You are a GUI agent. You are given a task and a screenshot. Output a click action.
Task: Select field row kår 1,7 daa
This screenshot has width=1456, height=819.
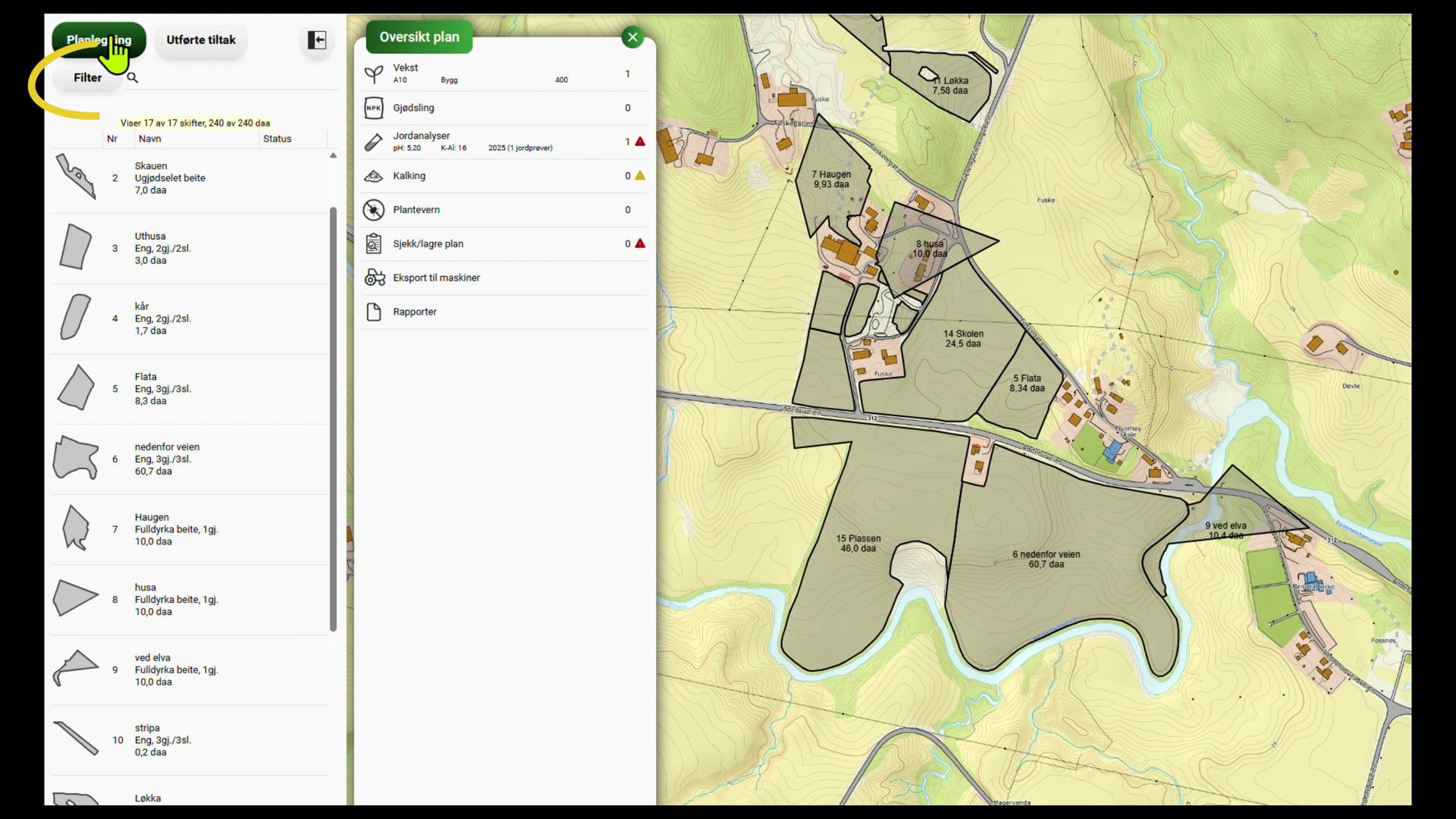(x=190, y=318)
